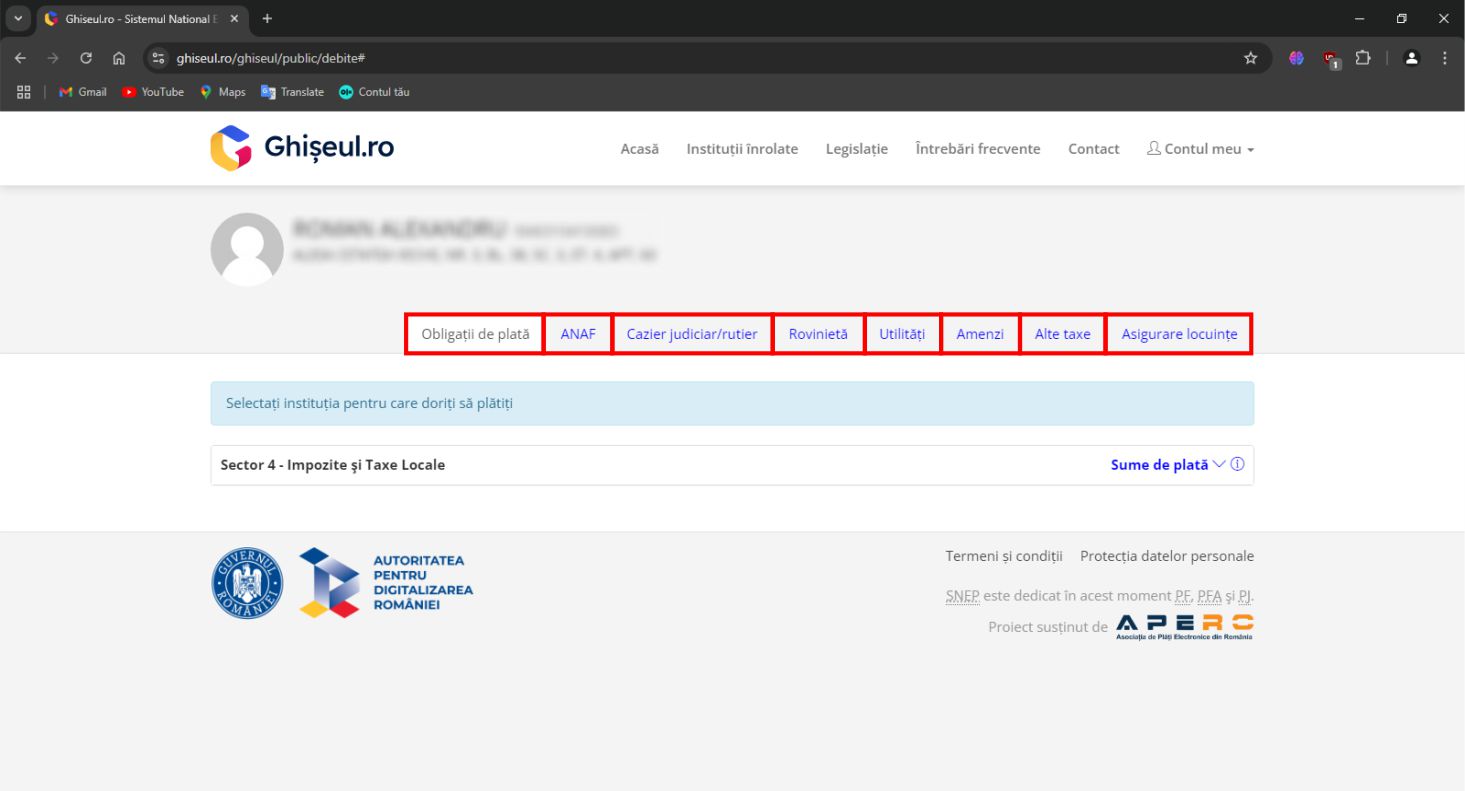Open Instituții înrolate in the navigation
Viewport: 1465px width, 791px height.
[742, 149]
